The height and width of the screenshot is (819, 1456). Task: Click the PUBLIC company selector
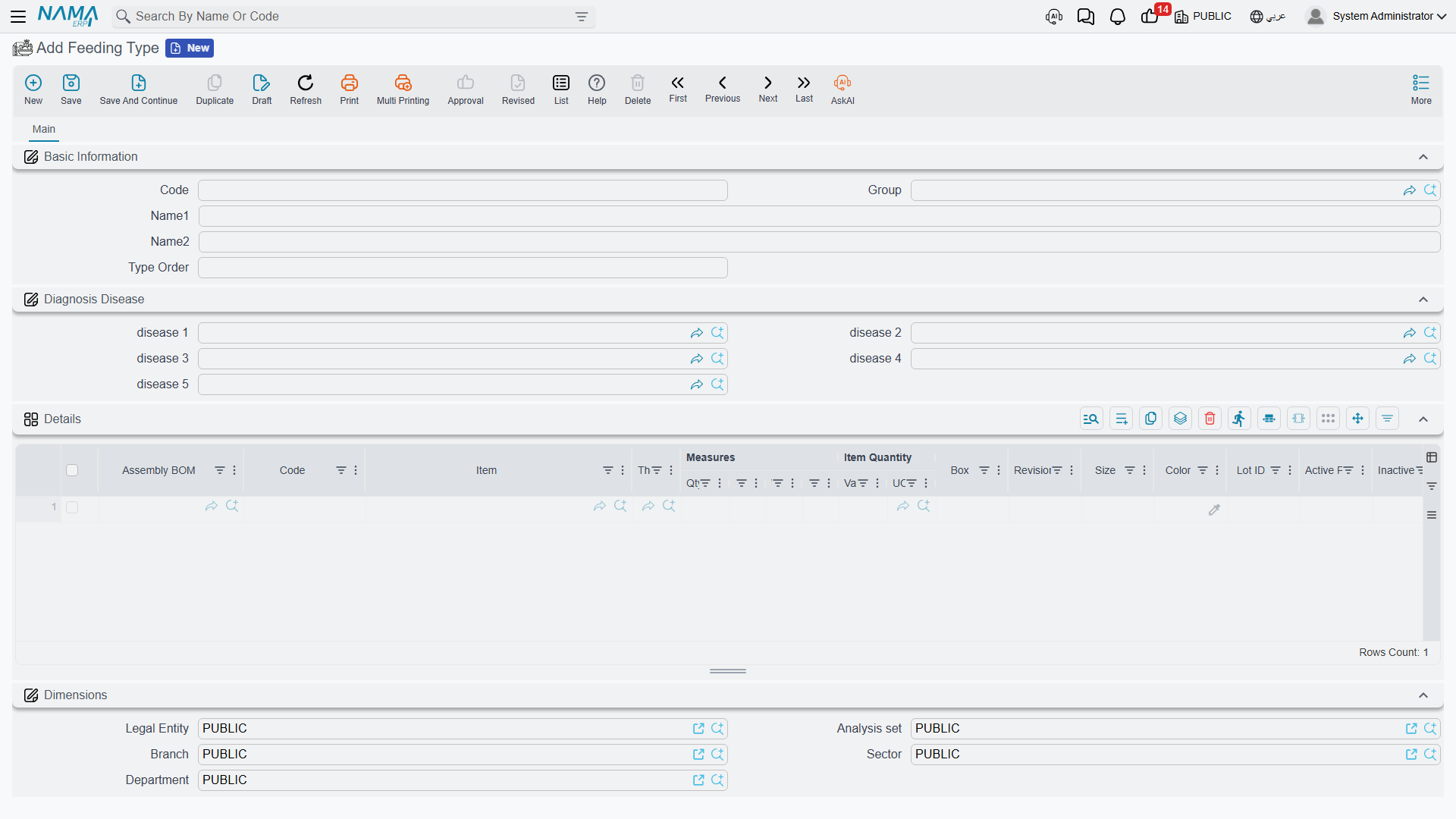[1203, 16]
